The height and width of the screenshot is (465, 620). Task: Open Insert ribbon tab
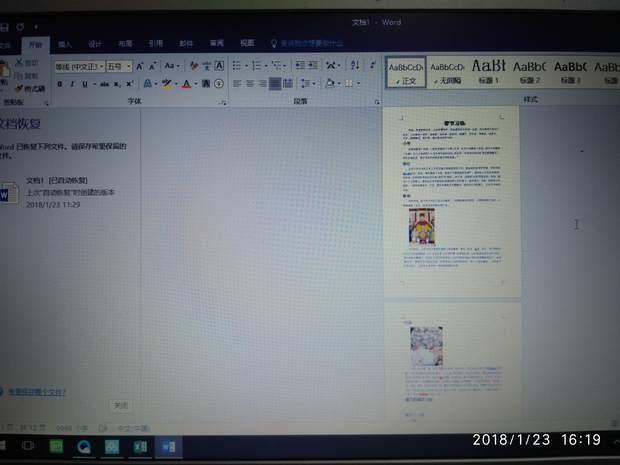point(65,44)
